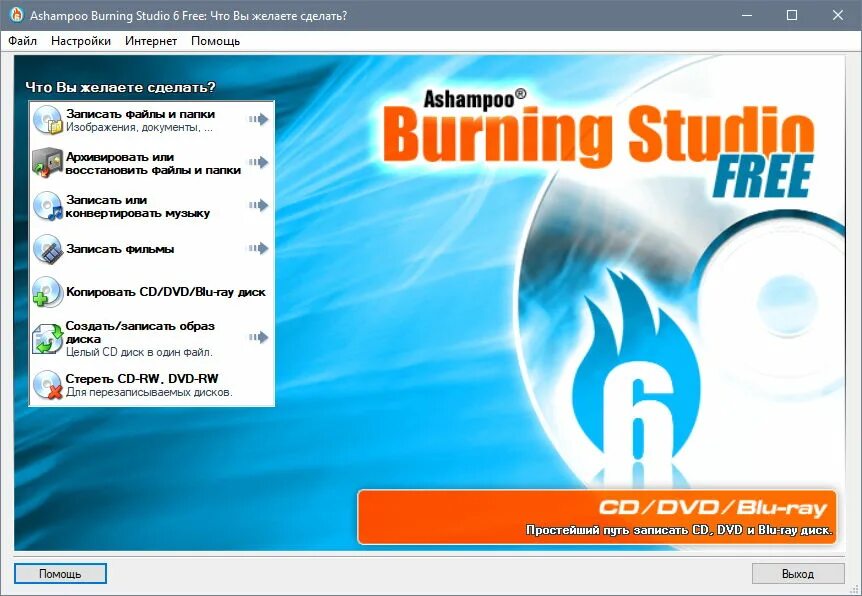Click the safe icon for archiving files
This screenshot has height=596, width=862.
point(47,162)
